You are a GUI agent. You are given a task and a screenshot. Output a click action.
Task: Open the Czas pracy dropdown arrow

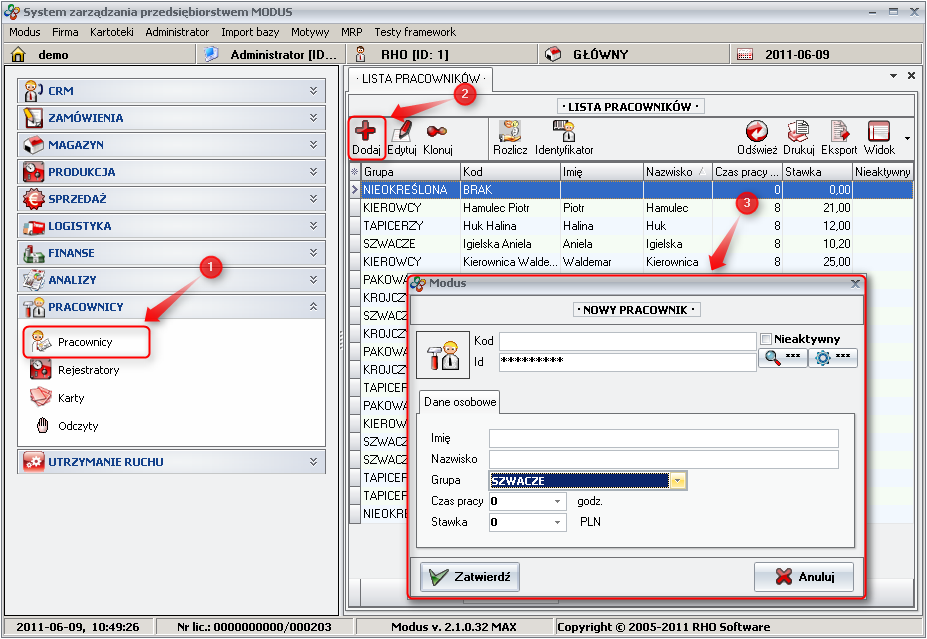coord(556,501)
